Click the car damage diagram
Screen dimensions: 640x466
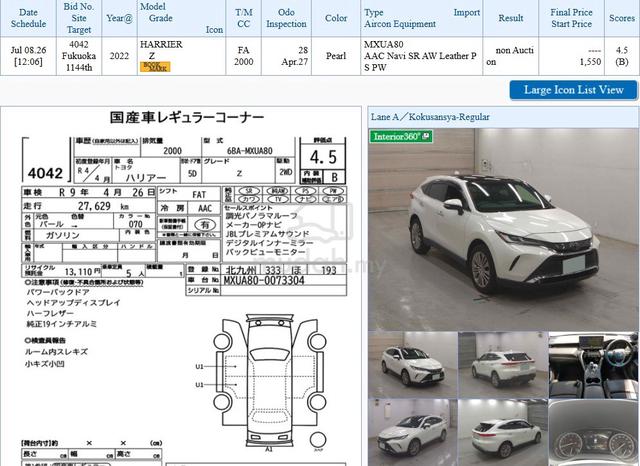(269, 382)
